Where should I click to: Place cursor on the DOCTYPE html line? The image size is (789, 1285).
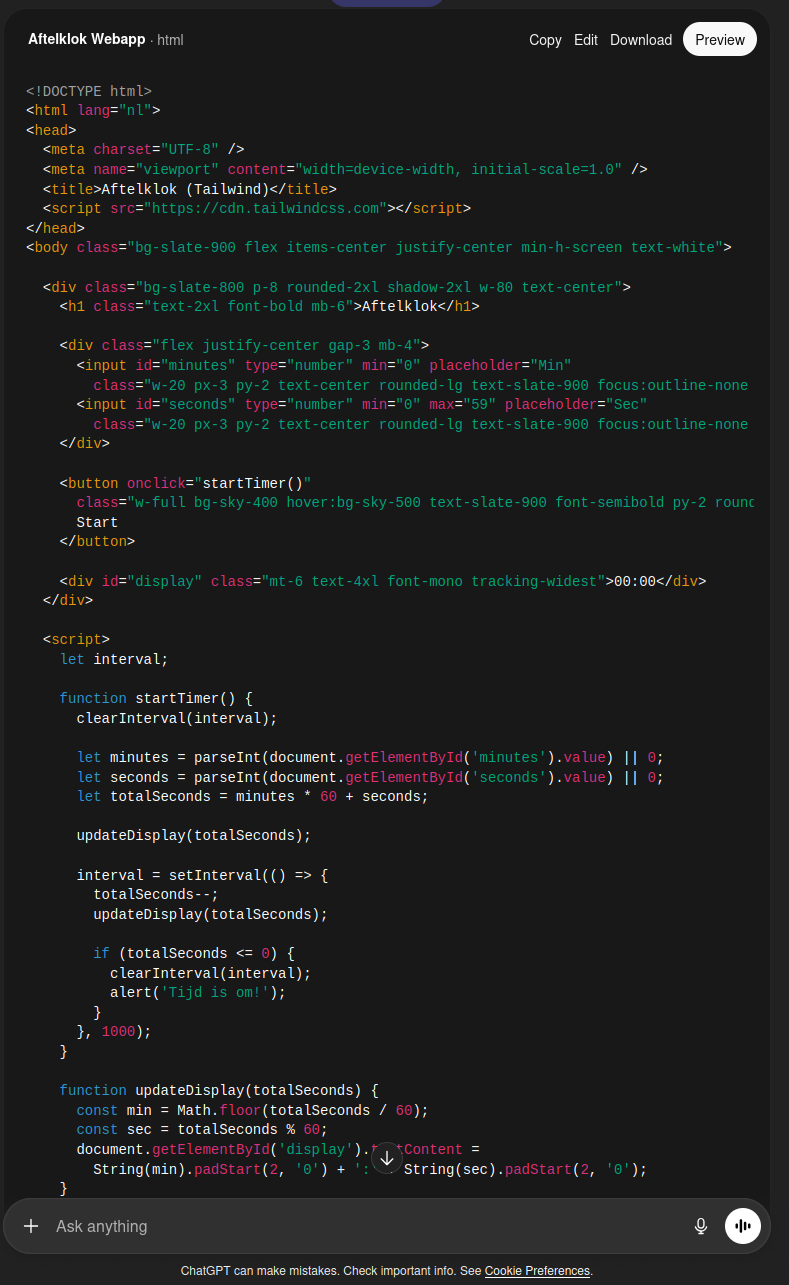click(89, 91)
